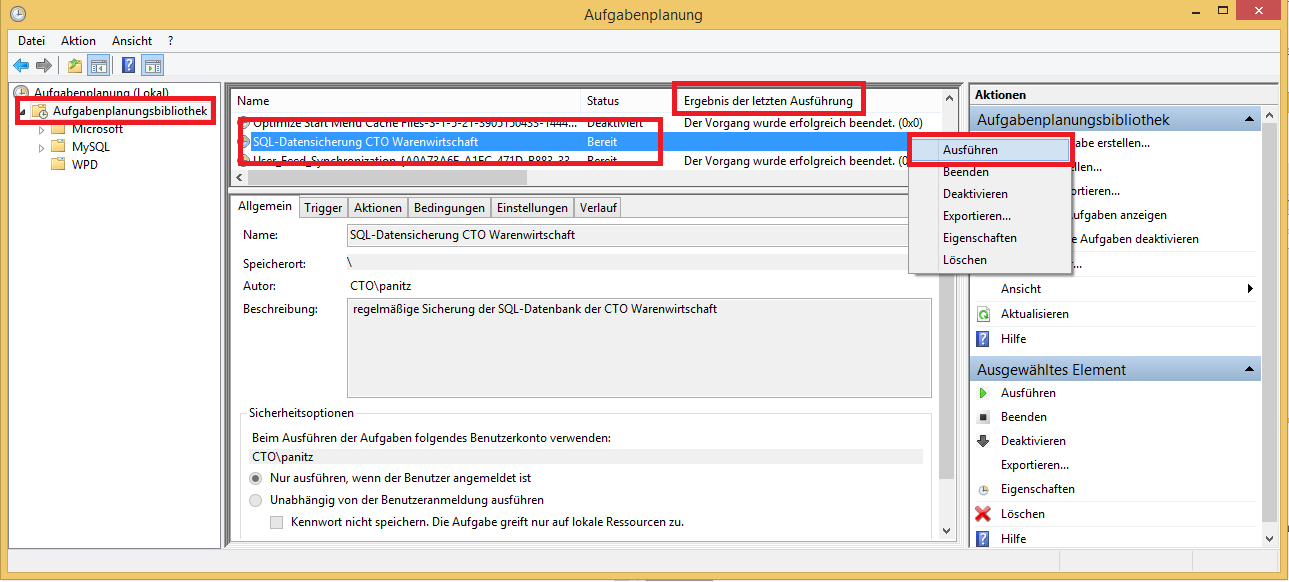Click the task list horizontal scrollbar thumb
This screenshot has width=1289, height=582.
386,178
